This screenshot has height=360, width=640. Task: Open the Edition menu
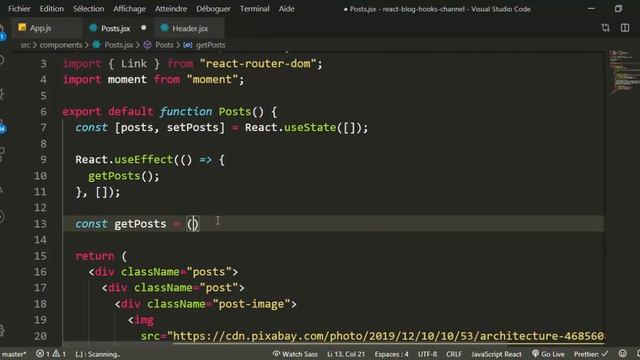(51, 9)
